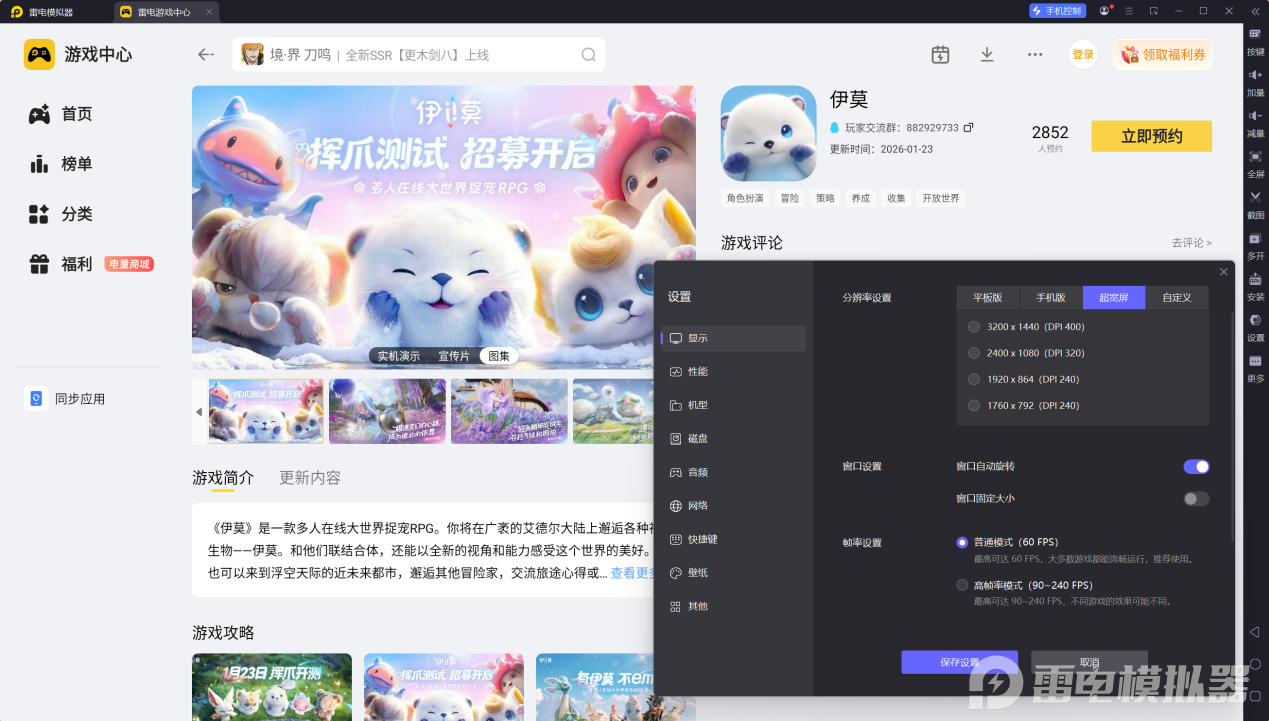Screen dimensions: 1269x721
Task: Select 性能 in settings sidebar
Action: tap(733, 372)
